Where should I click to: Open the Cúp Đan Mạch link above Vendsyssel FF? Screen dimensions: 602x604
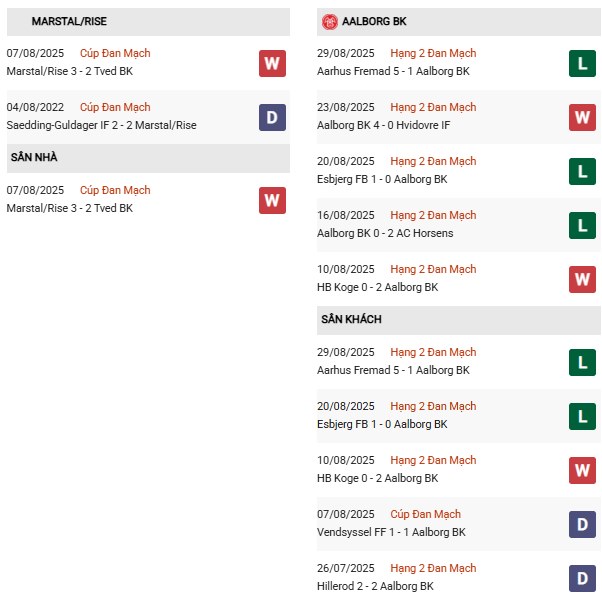425,514
